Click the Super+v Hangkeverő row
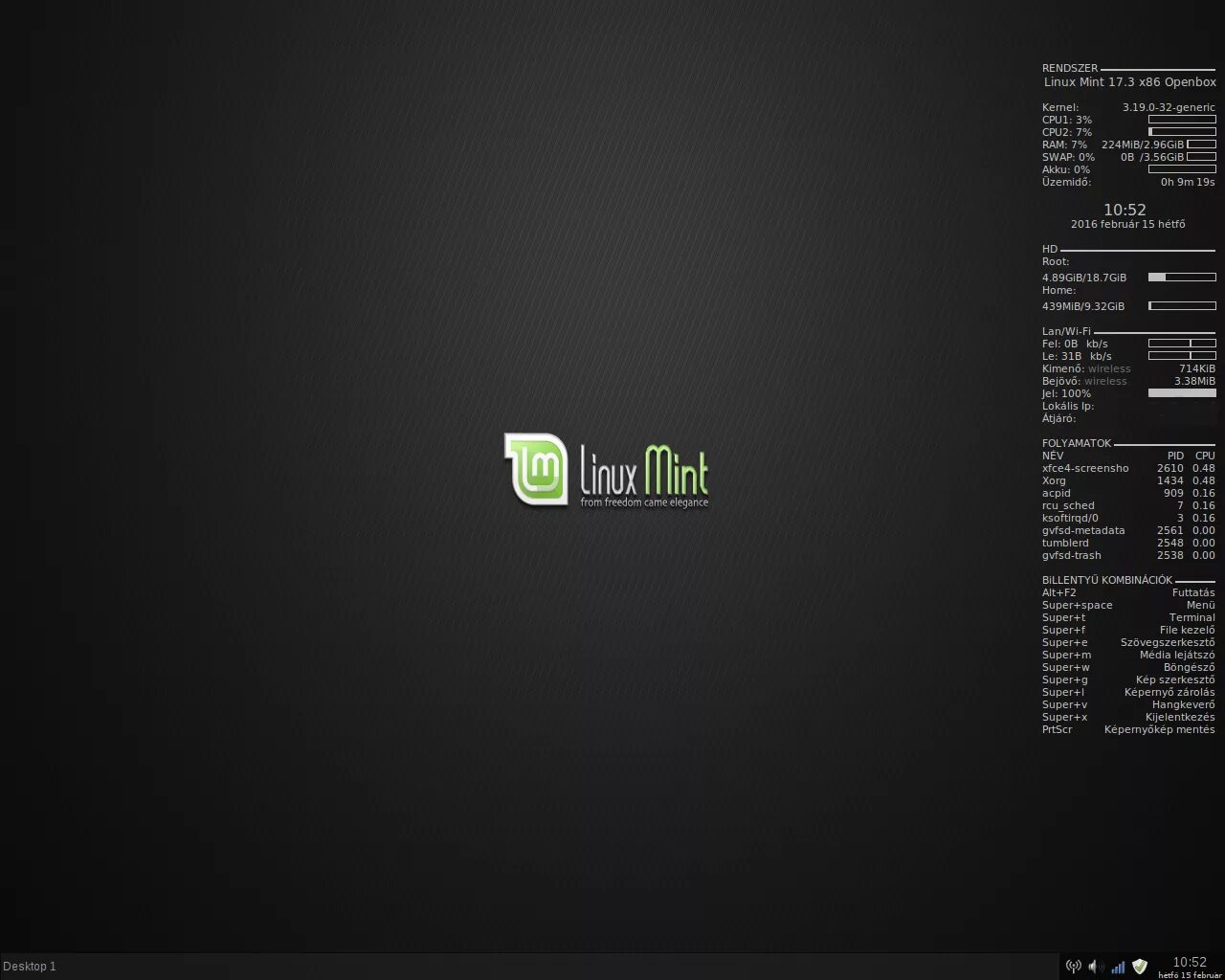Screen dimensions: 1225x980 (x=1128, y=704)
